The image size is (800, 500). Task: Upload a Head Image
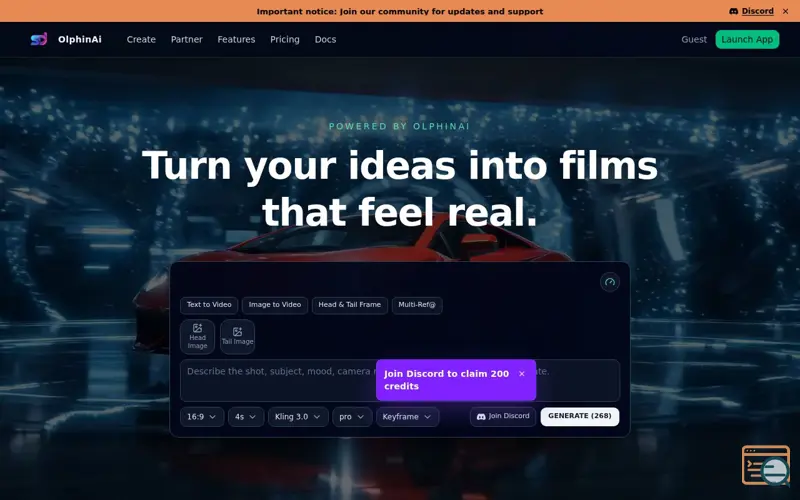197,336
